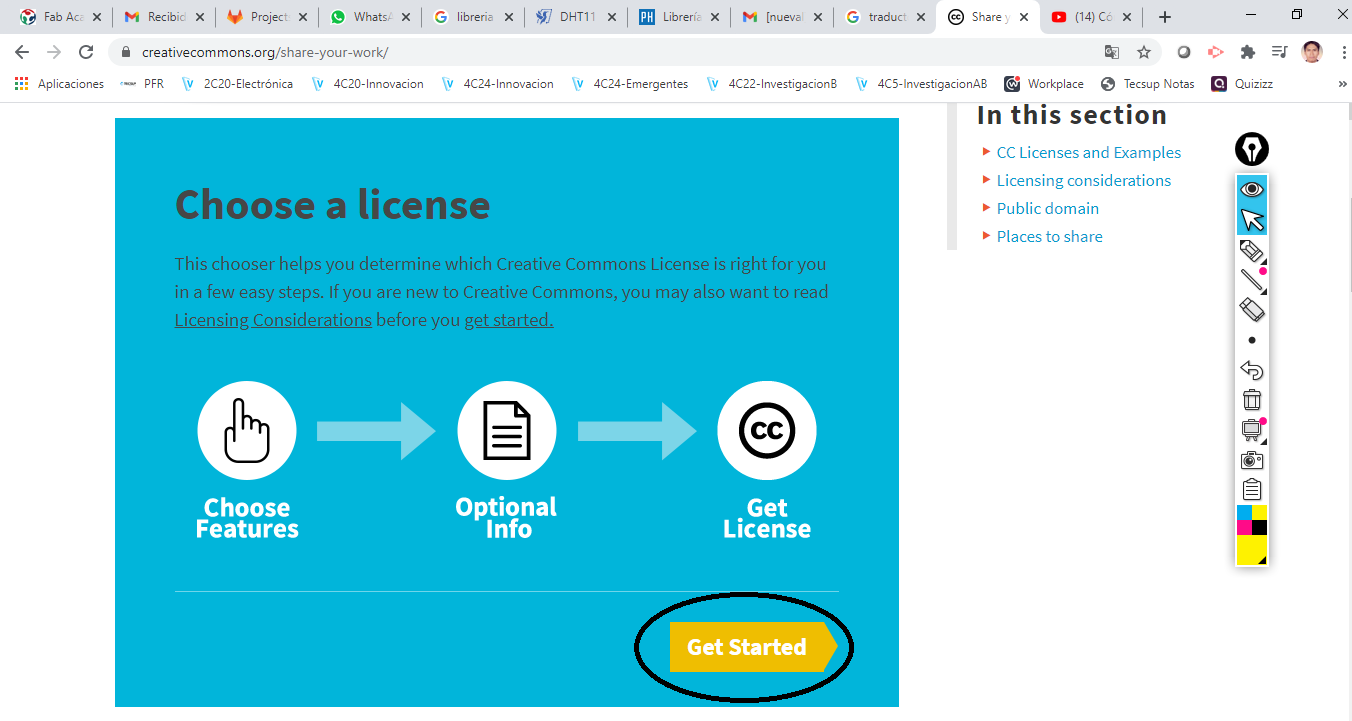Click the red video recorder extension icon
Viewport: 1352px width, 721px height.
[x=1216, y=52]
